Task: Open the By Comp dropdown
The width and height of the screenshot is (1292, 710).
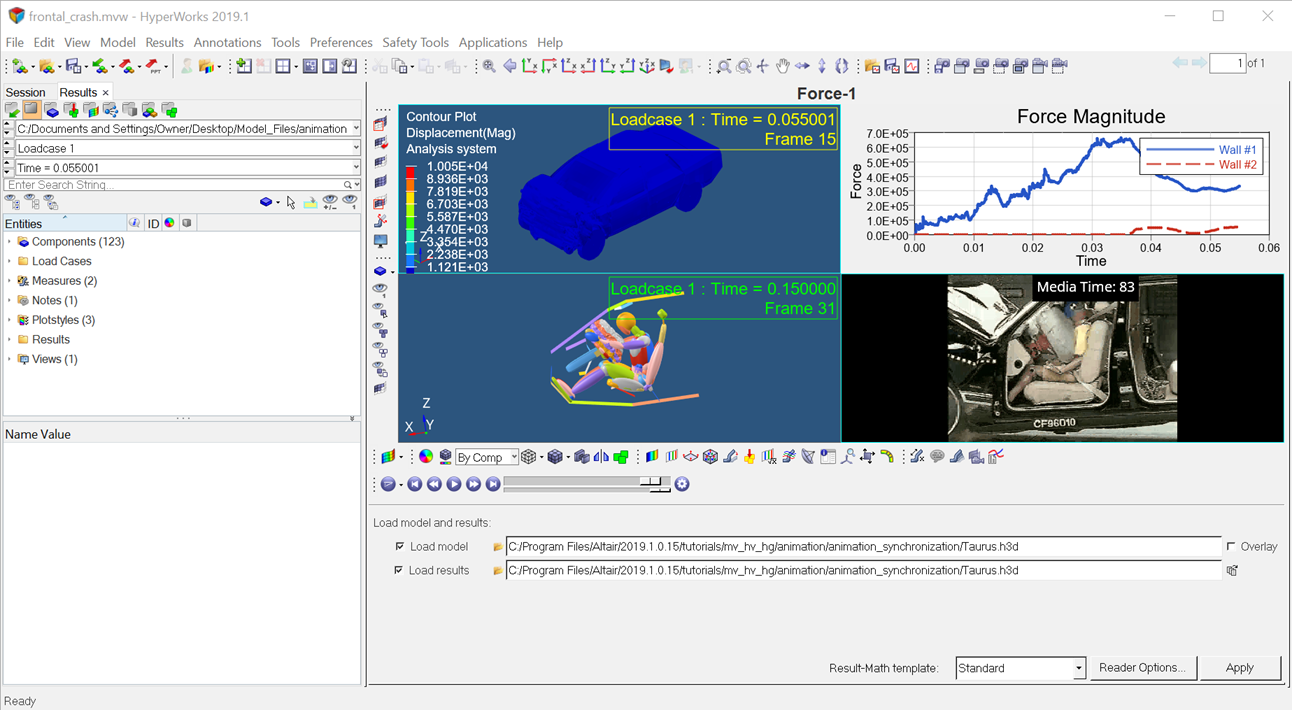Action: click(486, 456)
